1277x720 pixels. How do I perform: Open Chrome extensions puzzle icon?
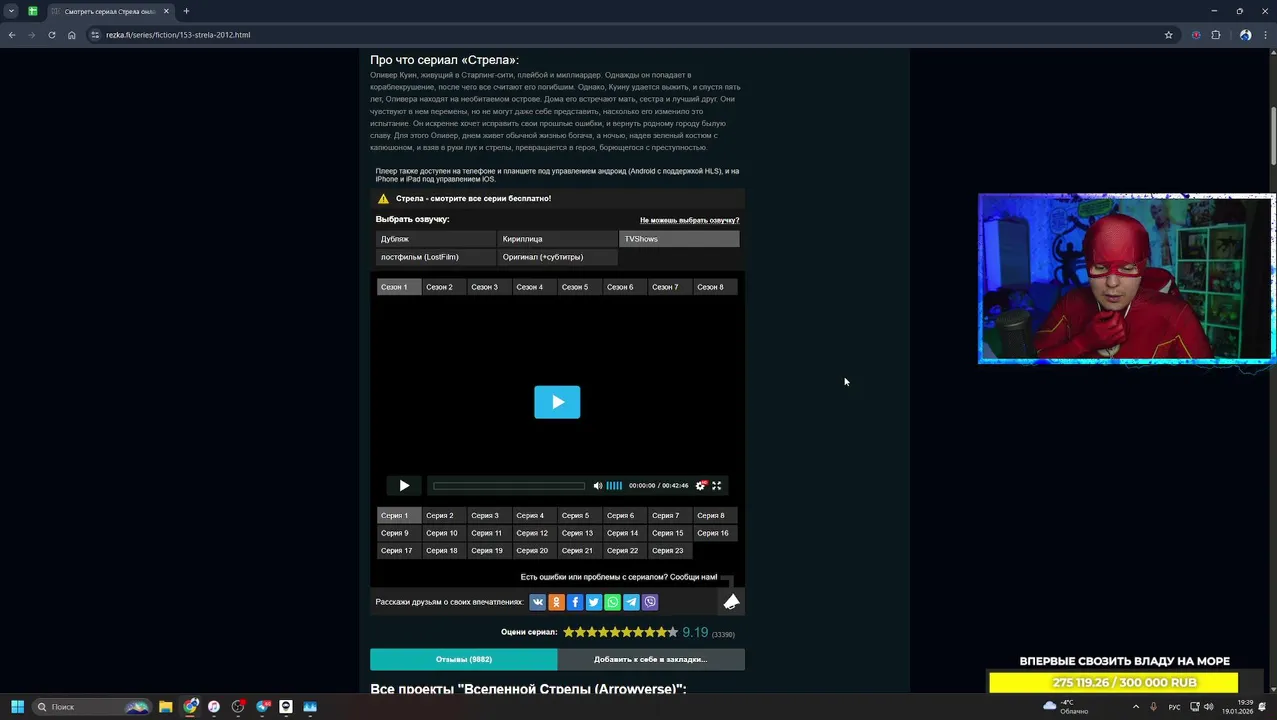pos(1216,35)
